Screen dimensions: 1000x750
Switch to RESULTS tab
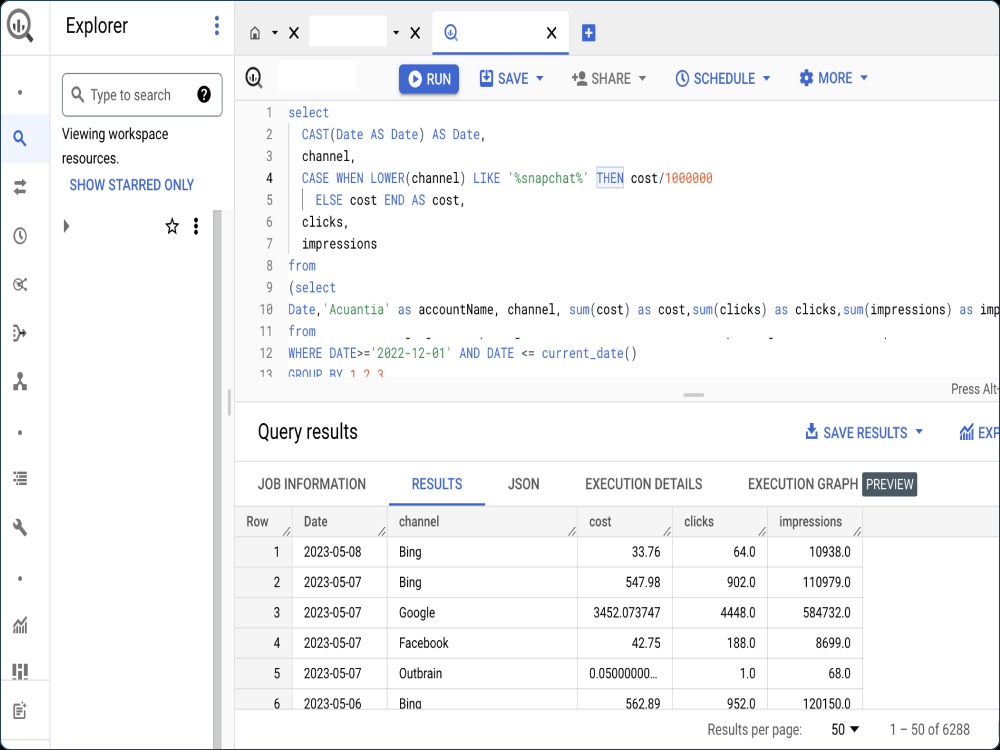click(x=437, y=484)
